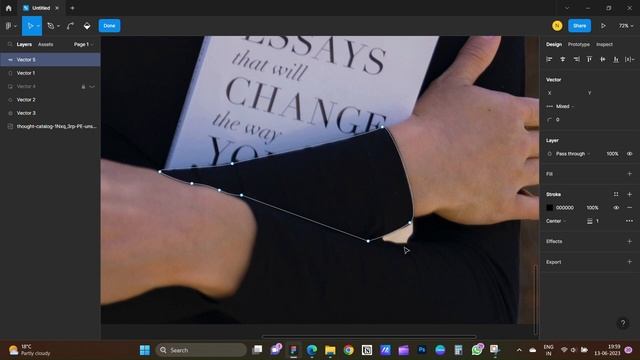Click the black stroke color swatch

pos(549,208)
